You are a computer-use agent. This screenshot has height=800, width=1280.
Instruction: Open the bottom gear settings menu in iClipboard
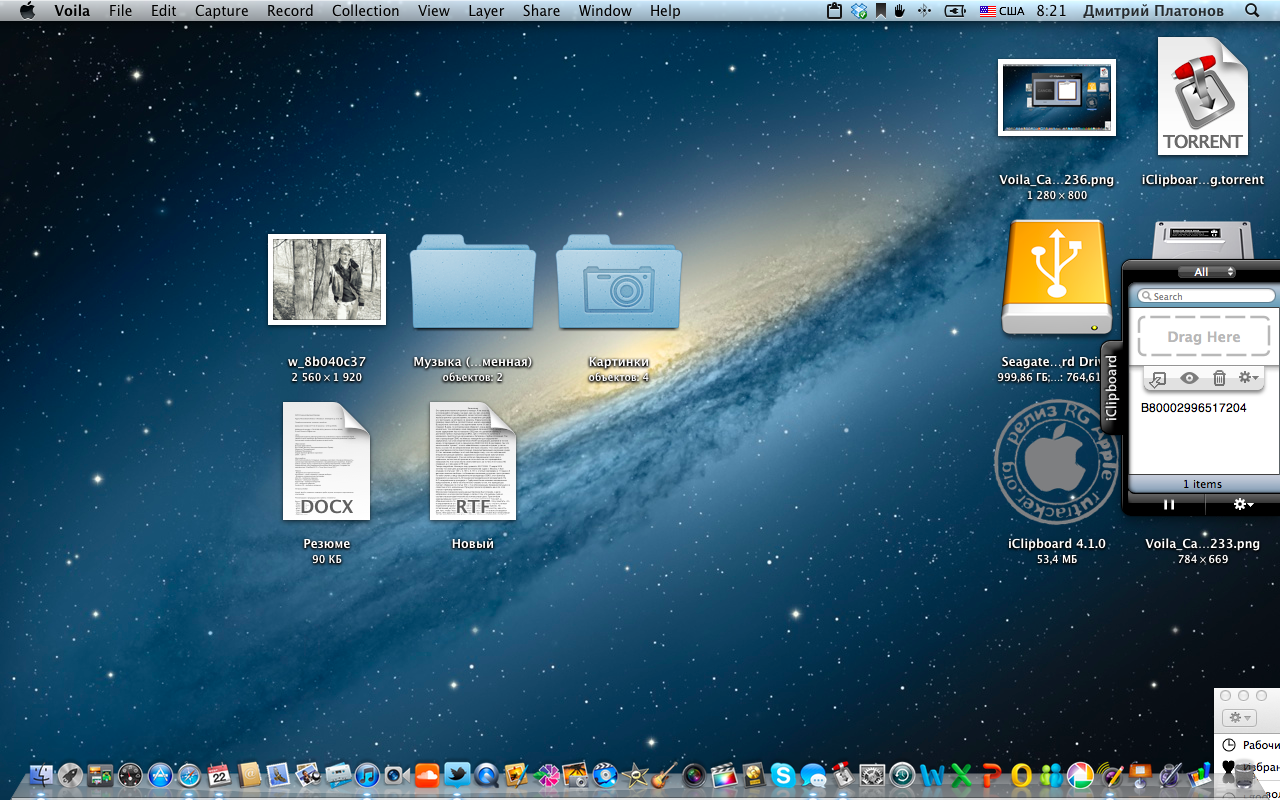point(1243,505)
